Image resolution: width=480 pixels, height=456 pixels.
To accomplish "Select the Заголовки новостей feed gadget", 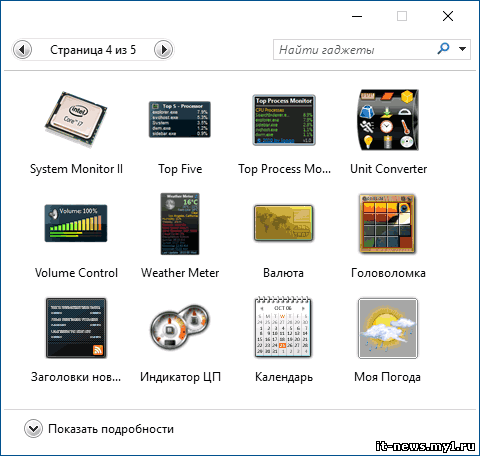I will (76, 328).
